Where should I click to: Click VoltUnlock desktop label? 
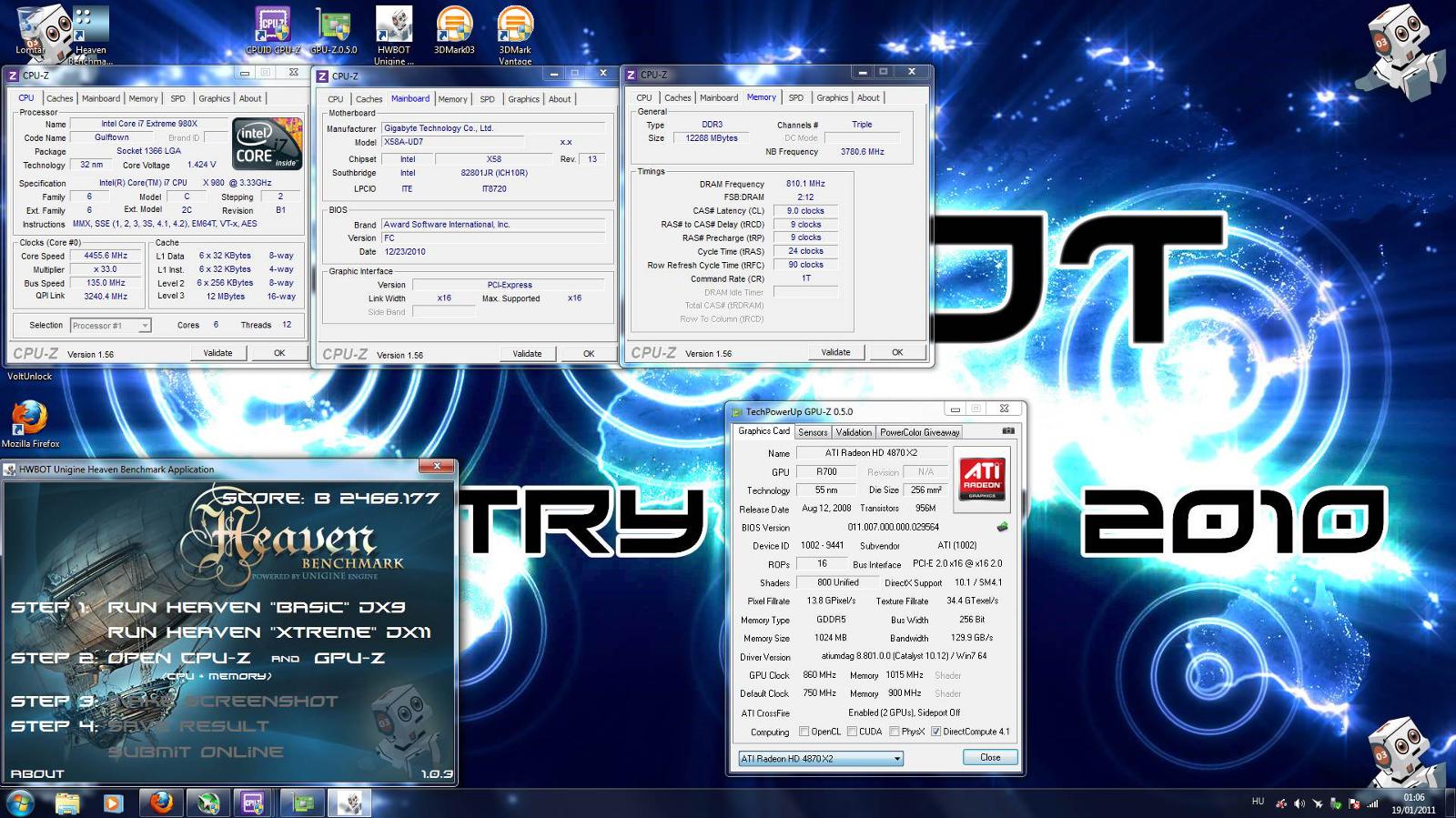pos(30,376)
